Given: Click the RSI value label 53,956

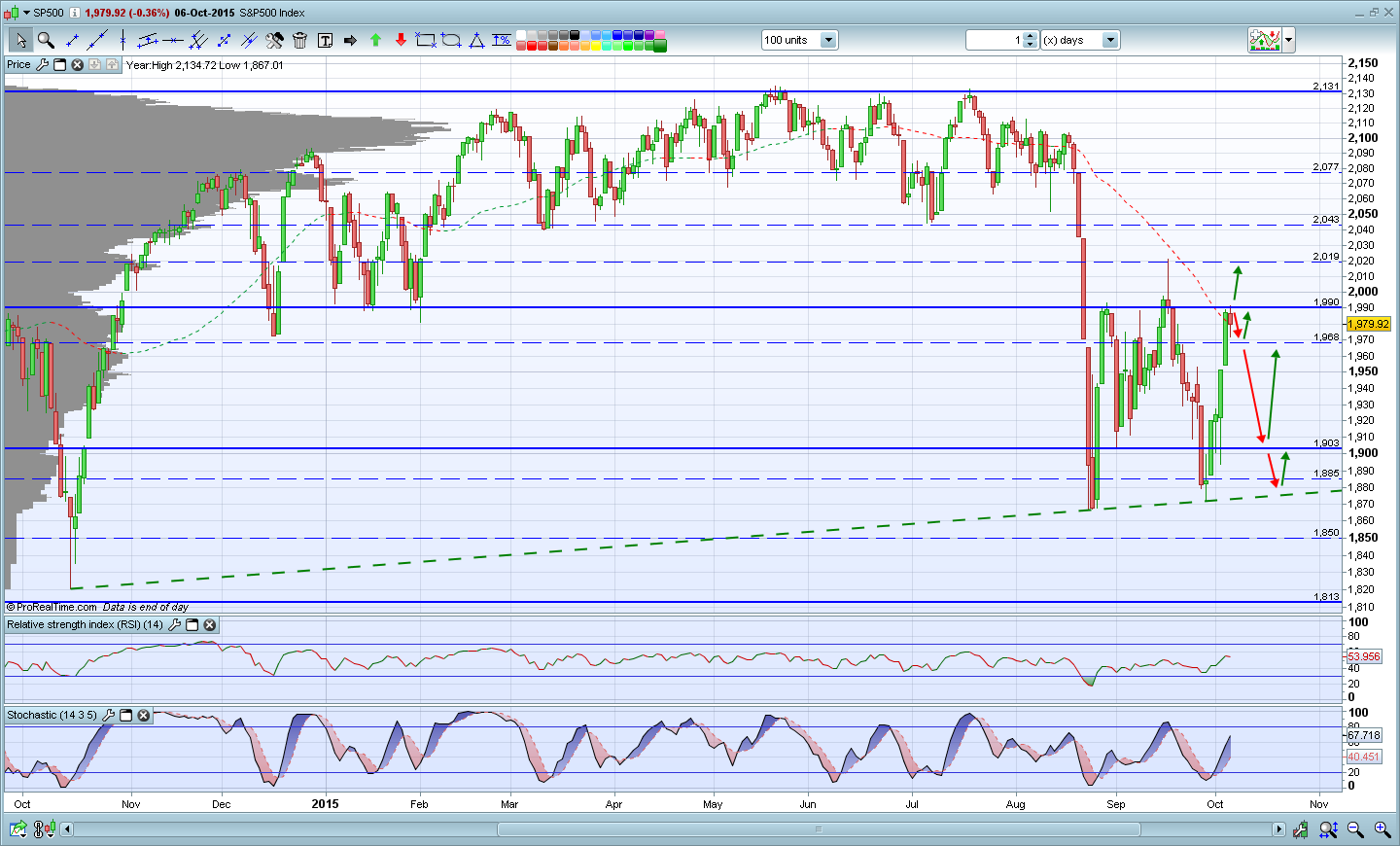Looking at the screenshot, I should (x=1364, y=656).
